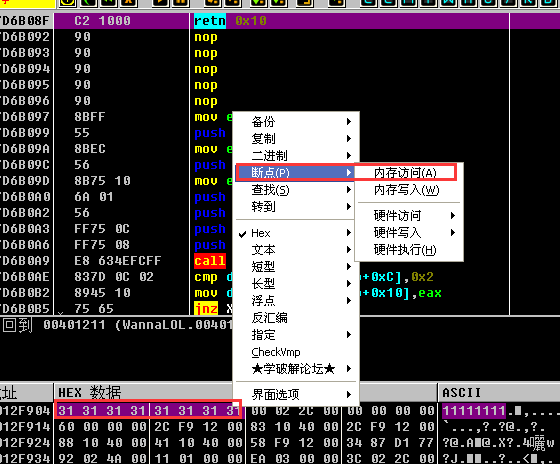Click hex bytes EA 03 00 00 in the dump

(x=294, y=459)
